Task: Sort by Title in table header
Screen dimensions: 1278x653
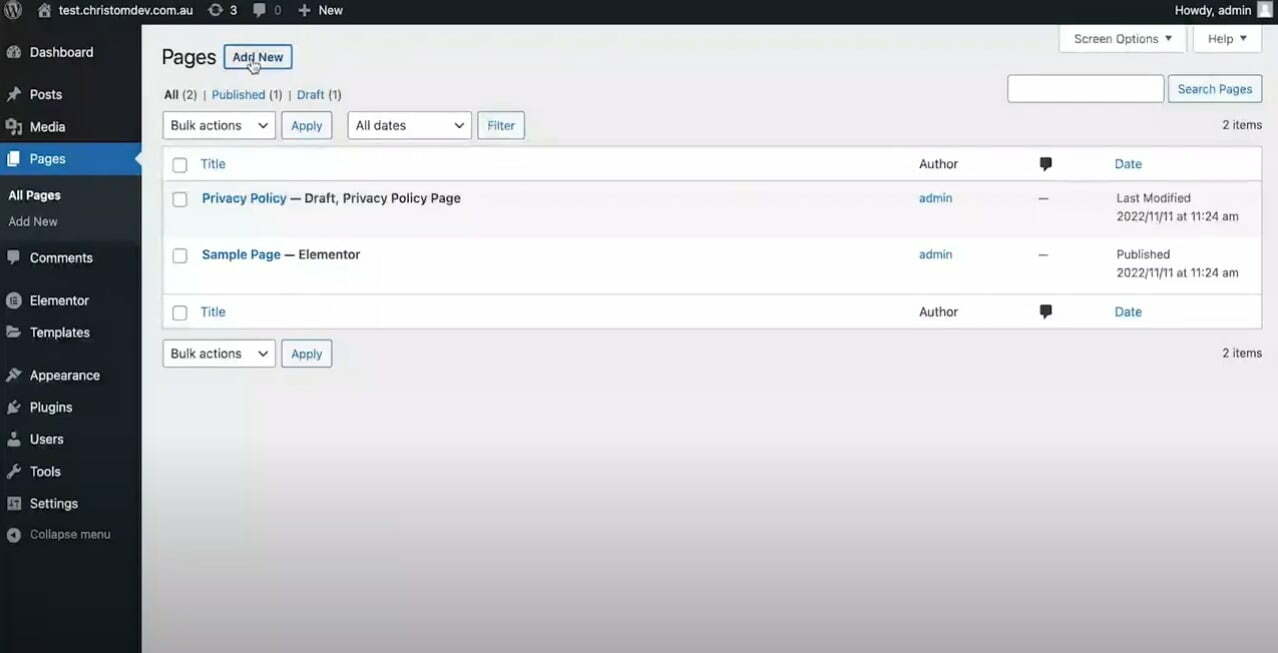Action: (213, 164)
